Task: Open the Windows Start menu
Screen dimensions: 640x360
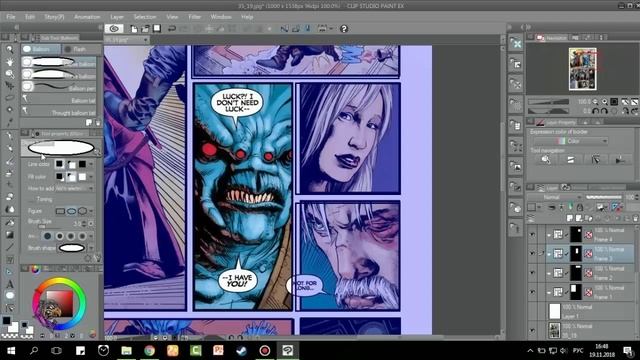Action: [11, 350]
